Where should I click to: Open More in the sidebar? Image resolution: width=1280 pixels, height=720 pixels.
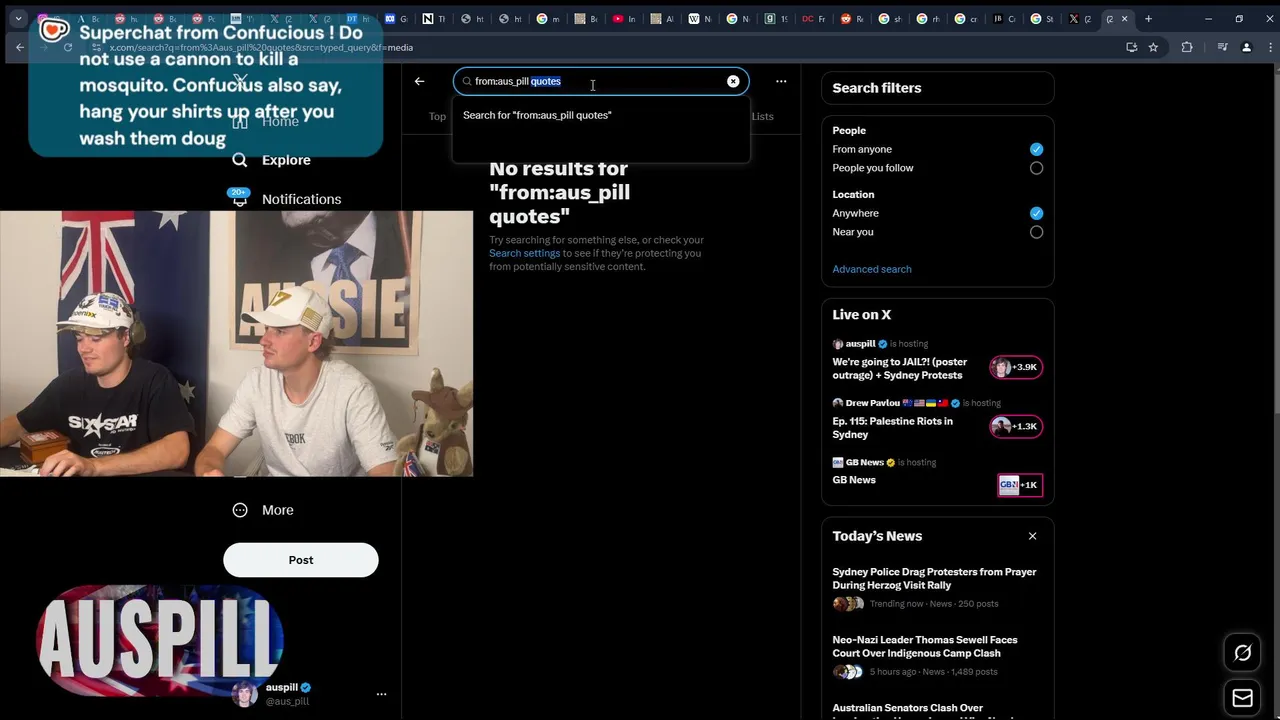[x=278, y=510]
